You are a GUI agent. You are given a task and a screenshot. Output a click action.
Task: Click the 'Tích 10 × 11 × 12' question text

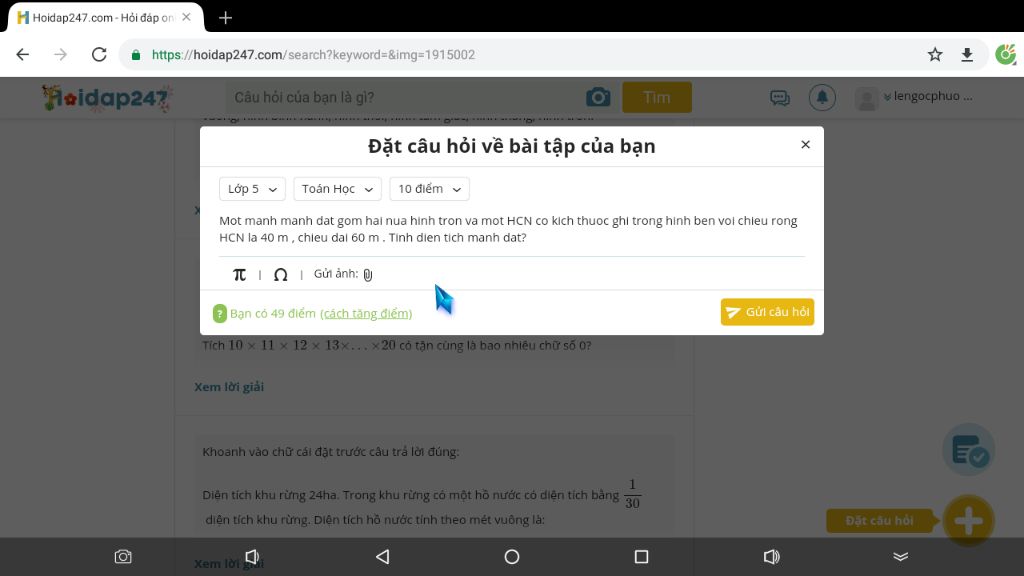coord(397,345)
